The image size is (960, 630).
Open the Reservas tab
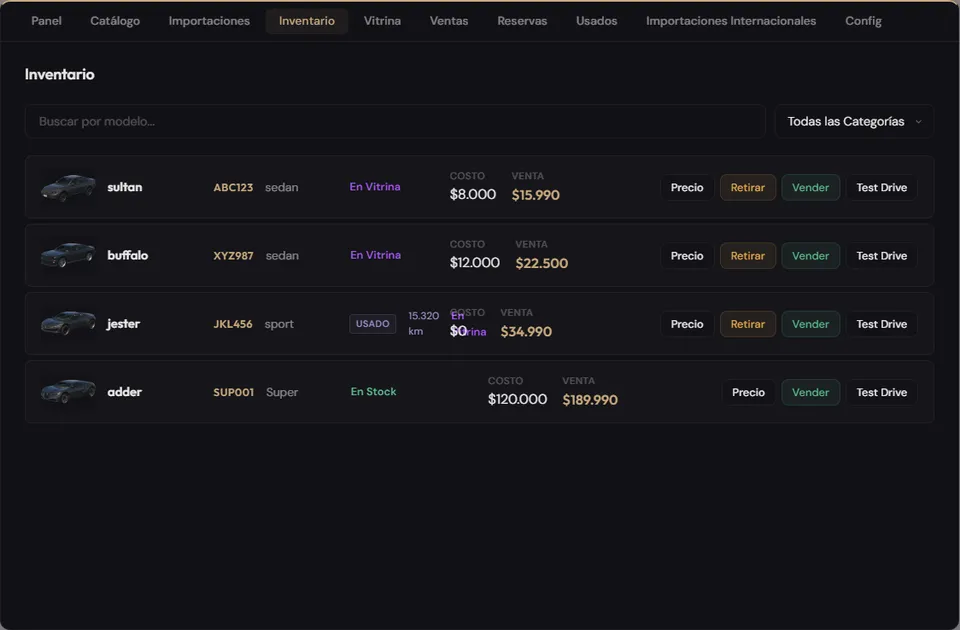tap(522, 21)
